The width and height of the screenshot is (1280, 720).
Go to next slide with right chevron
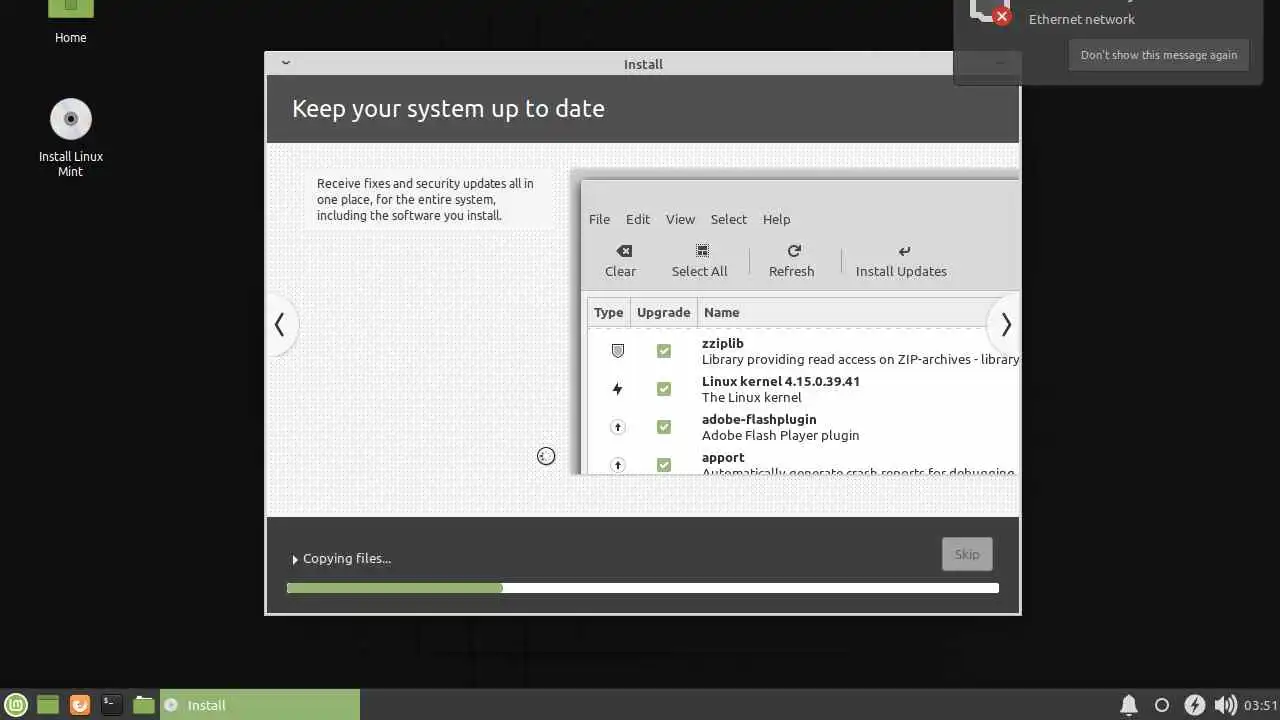[1005, 325]
